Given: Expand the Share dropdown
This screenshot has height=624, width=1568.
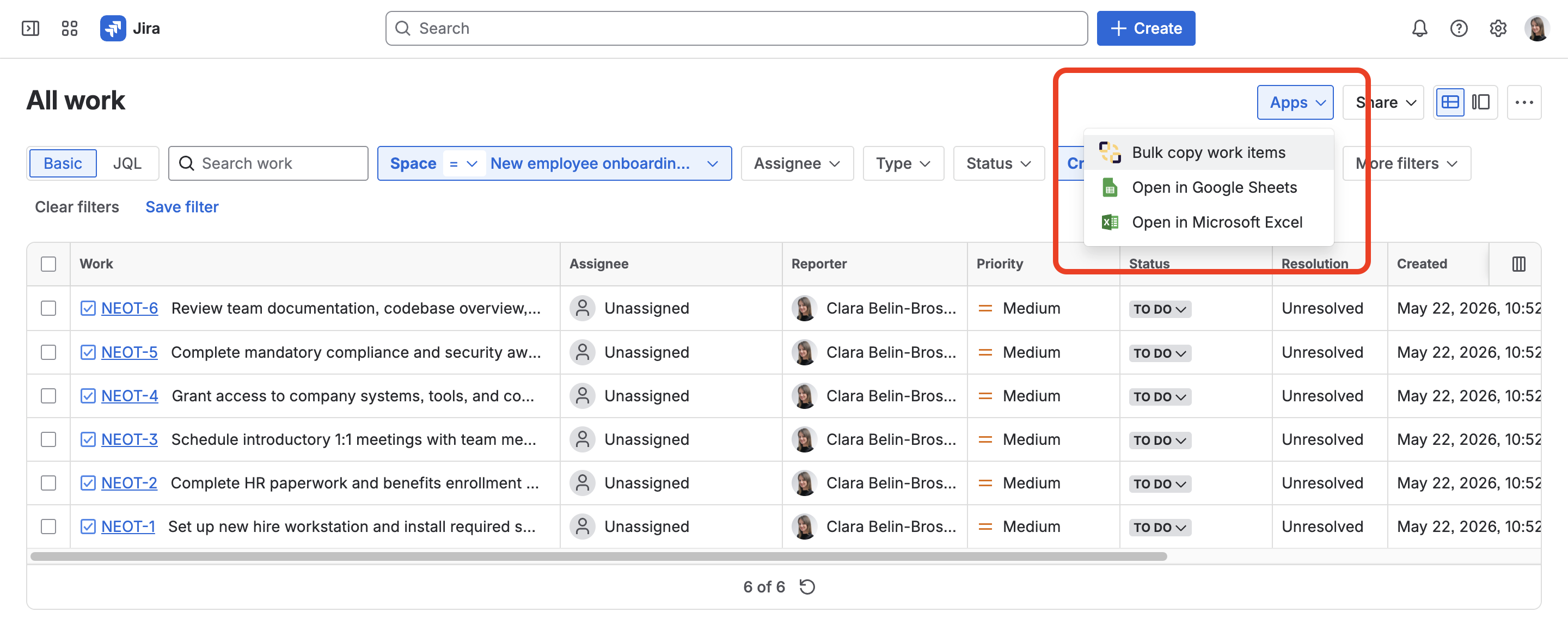Looking at the screenshot, I should 1383,102.
